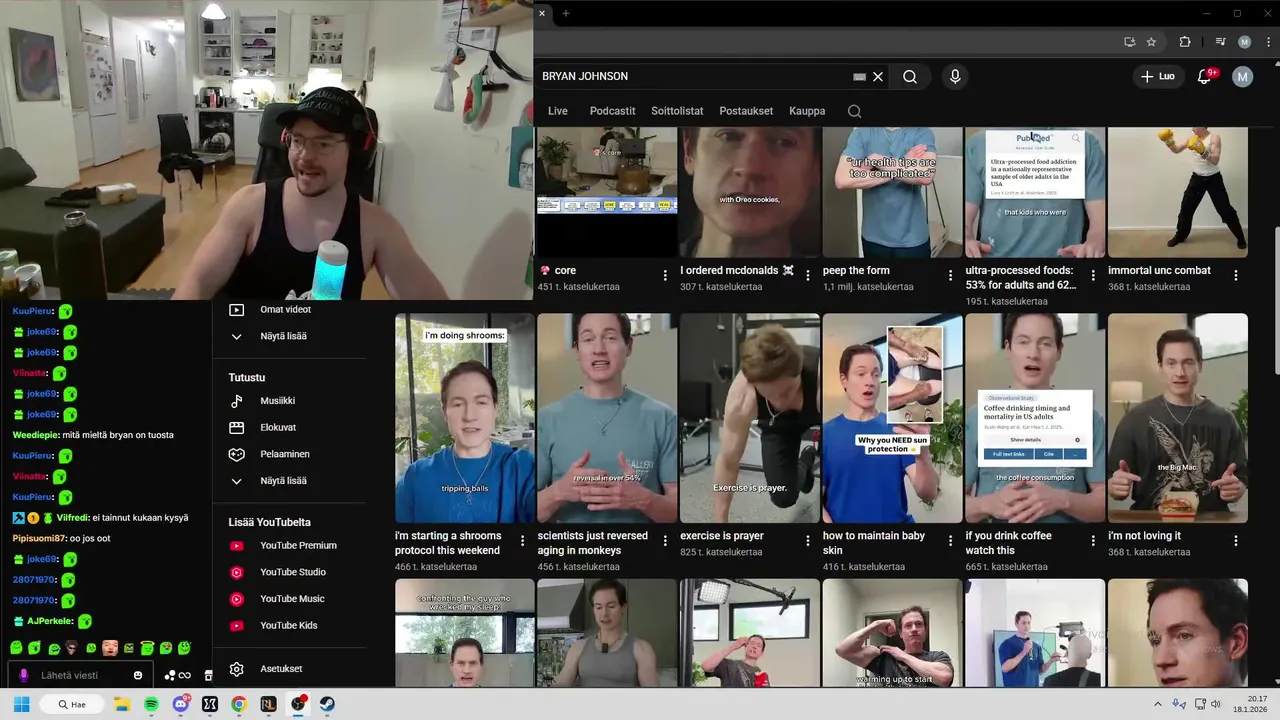Open options menu for 'ultra-processed foods' video
Screen dimensions: 1280x720
point(1093,275)
